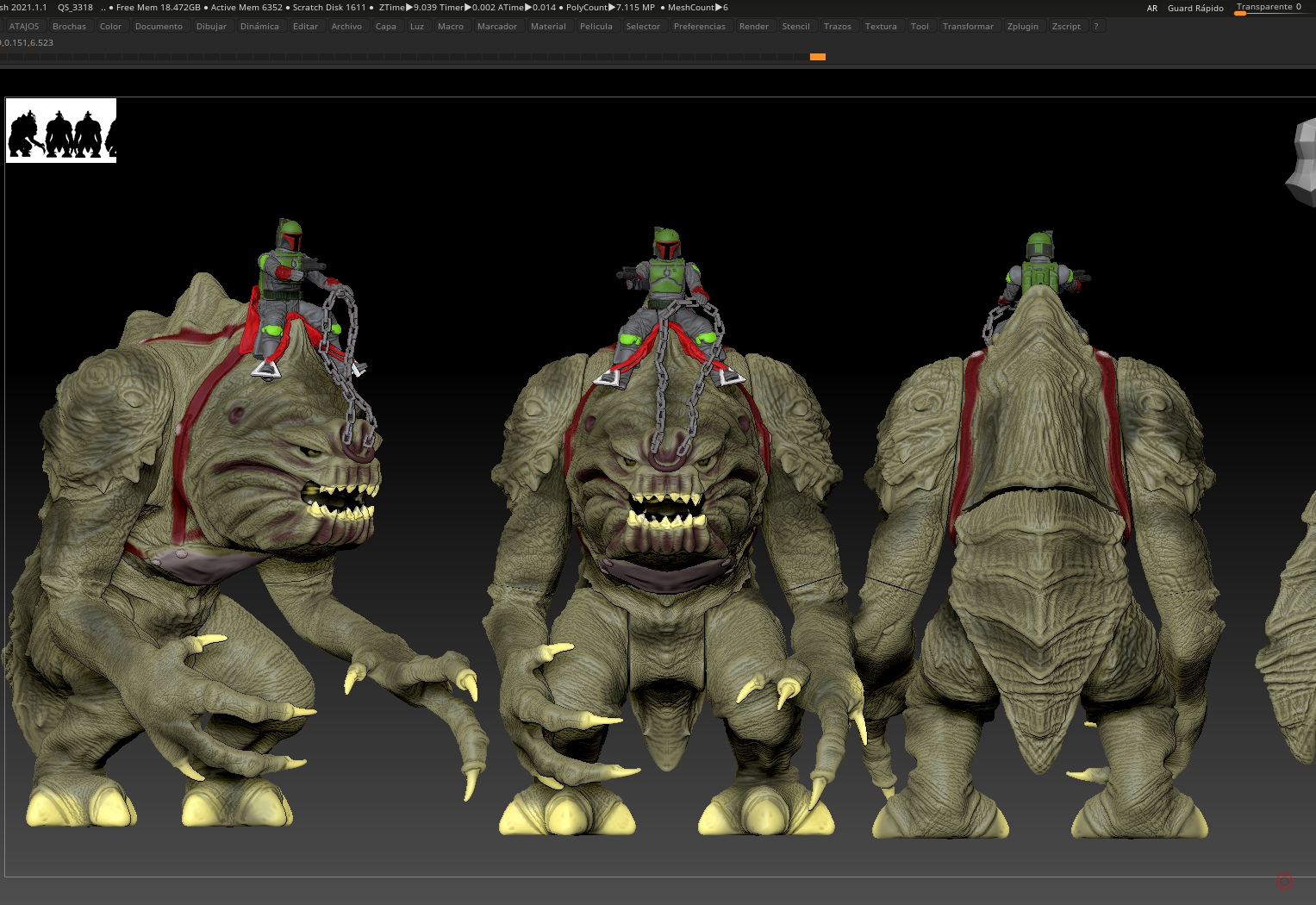Click the ZTime 9.039 readout

click(408, 8)
